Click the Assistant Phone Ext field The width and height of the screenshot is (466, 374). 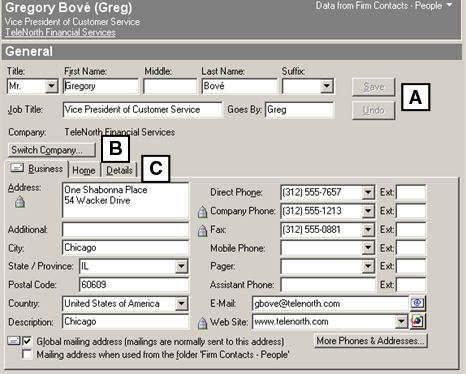(411, 285)
